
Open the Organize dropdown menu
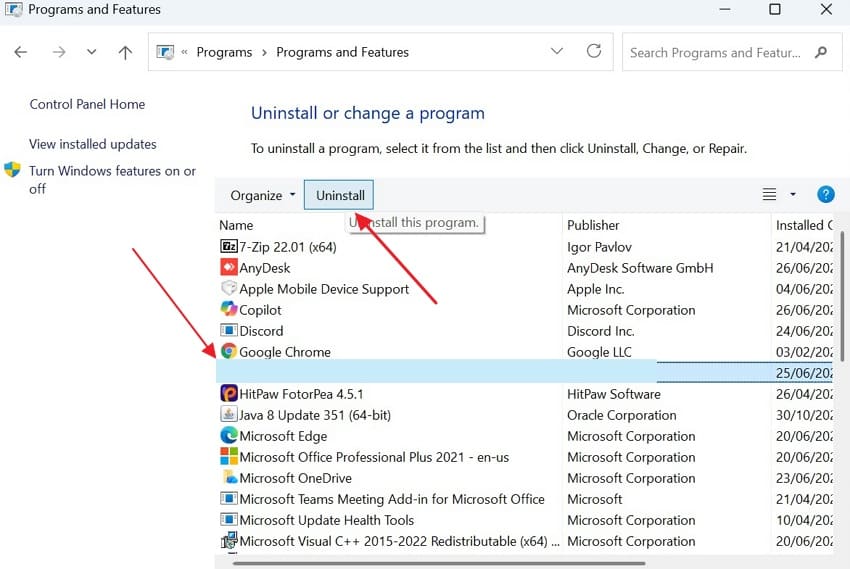coord(262,195)
